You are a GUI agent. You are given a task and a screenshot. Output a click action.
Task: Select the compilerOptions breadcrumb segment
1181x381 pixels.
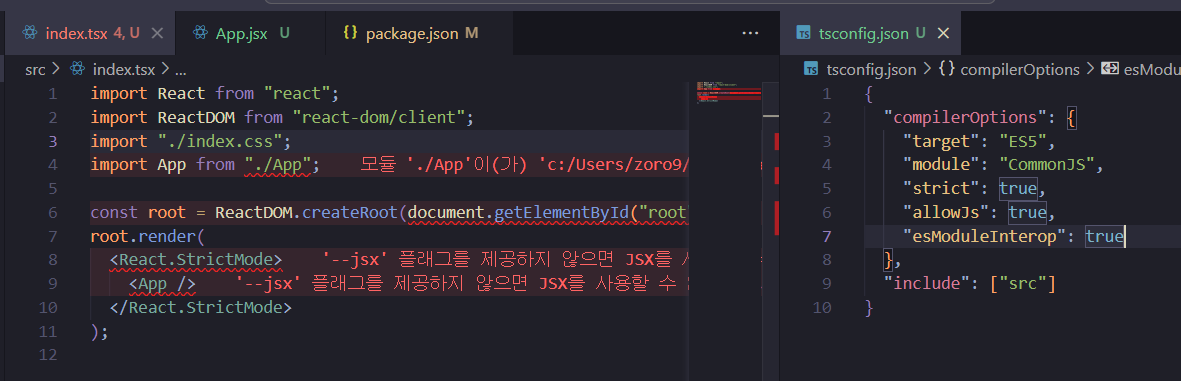(1019, 70)
